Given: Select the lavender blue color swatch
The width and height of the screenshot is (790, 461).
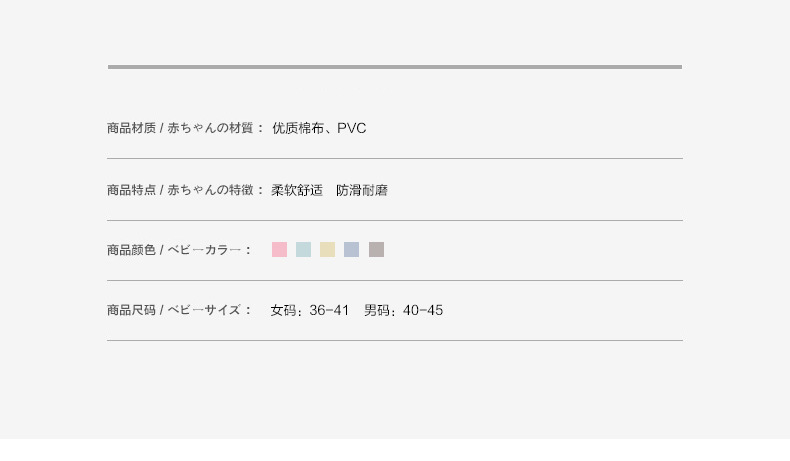Looking at the screenshot, I should click(351, 249).
